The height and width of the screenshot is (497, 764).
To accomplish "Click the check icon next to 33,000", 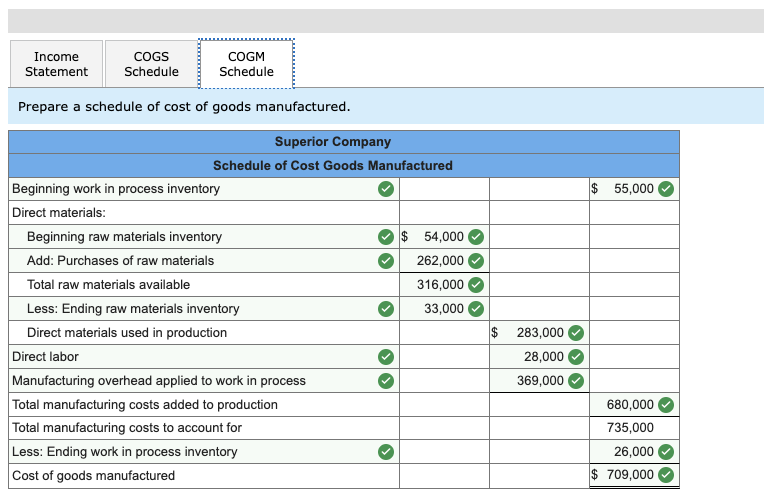I will click(x=476, y=308).
